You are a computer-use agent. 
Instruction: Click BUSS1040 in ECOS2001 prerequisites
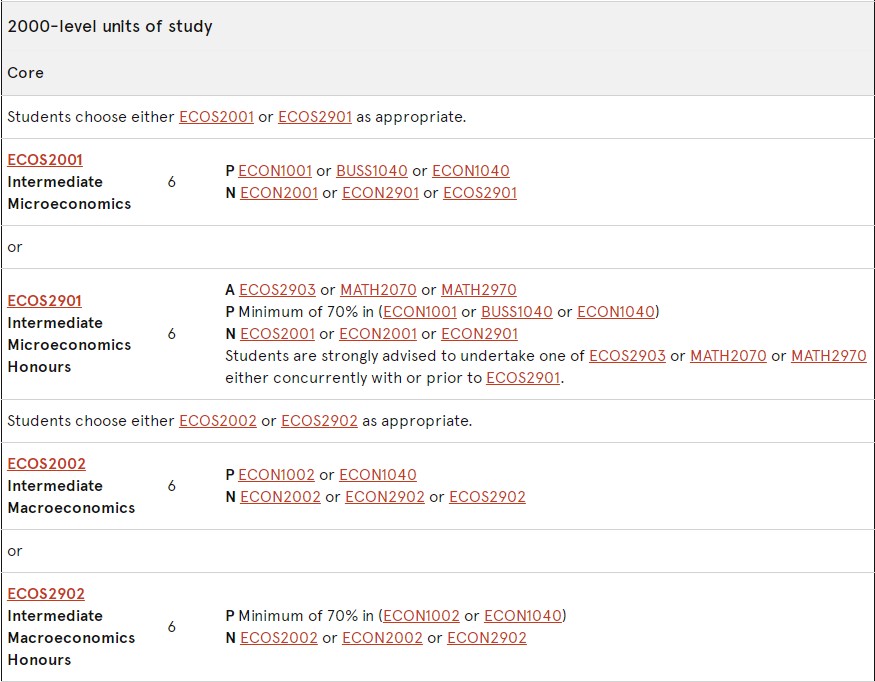[x=372, y=171]
